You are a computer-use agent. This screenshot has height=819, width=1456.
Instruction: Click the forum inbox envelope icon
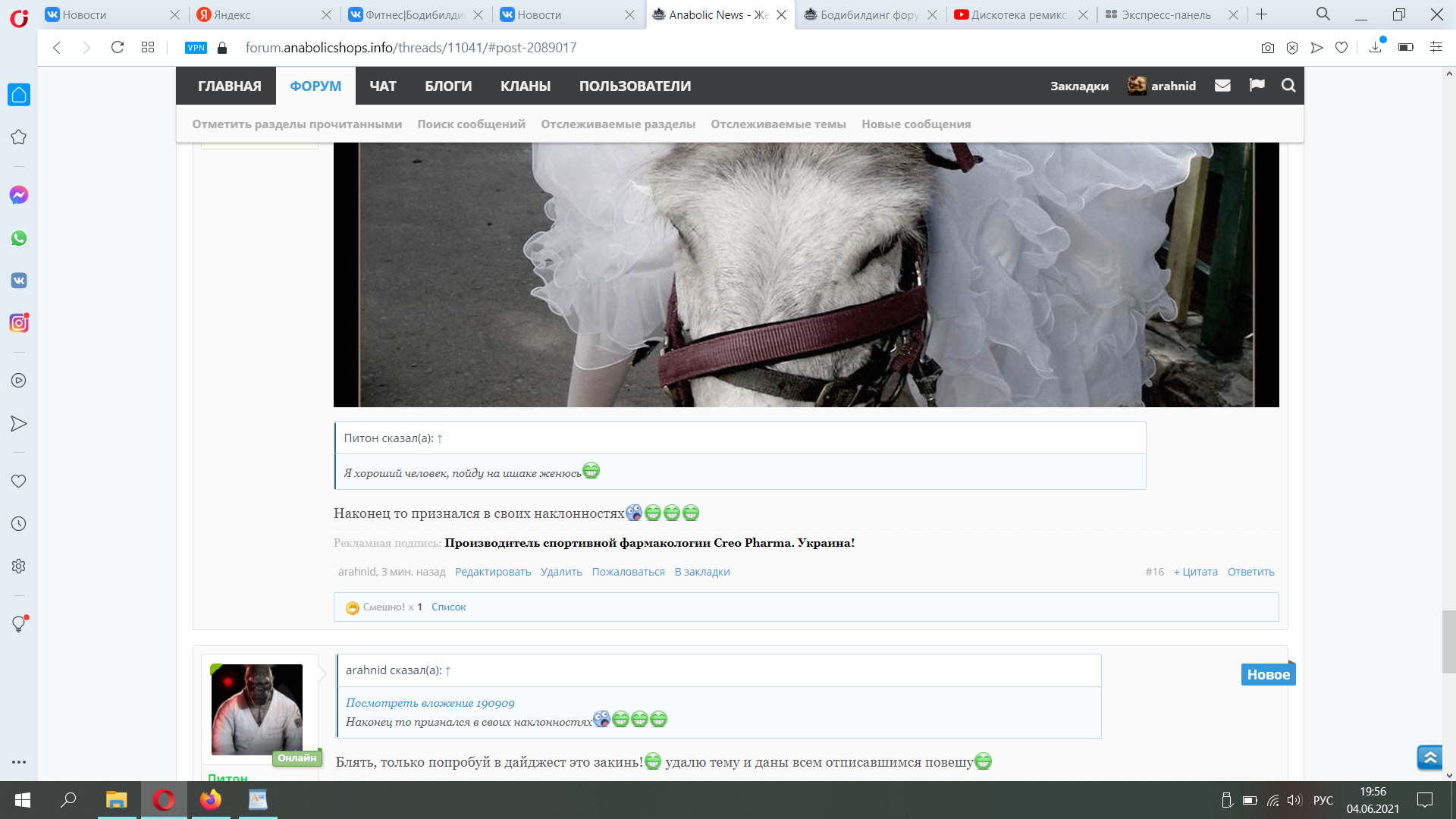click(1222, 86)
